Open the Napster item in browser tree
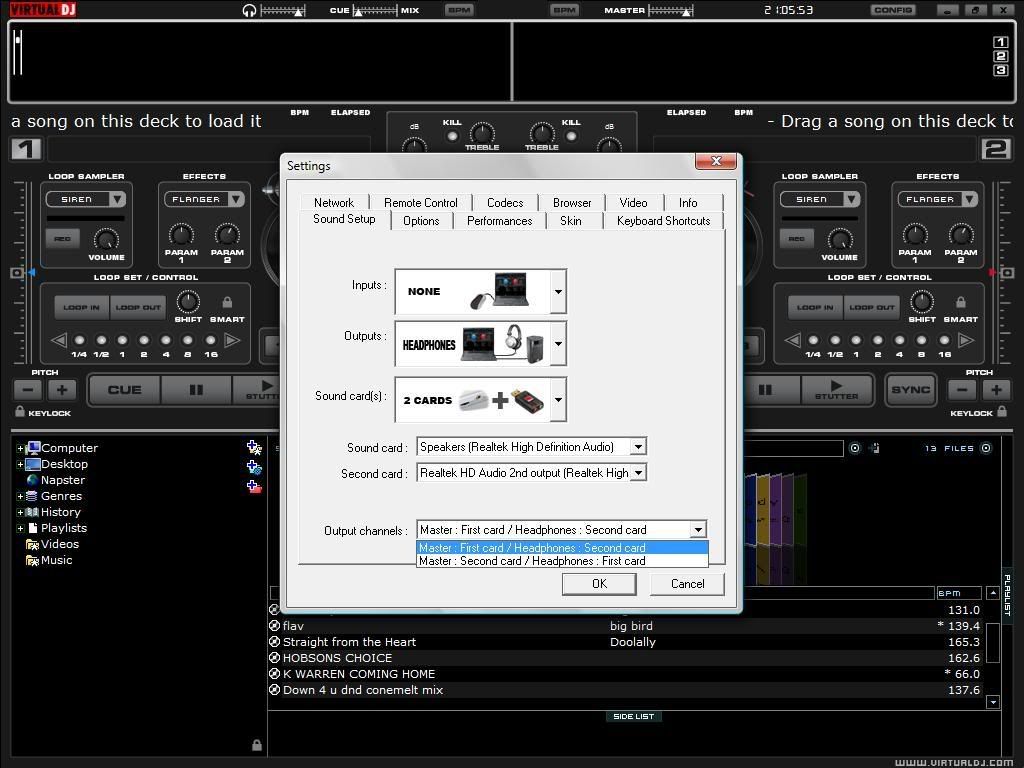This screenshot has height=768, width=1024. point(63,480)
